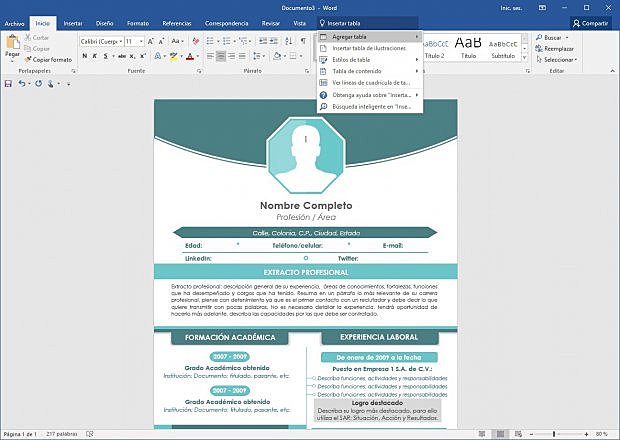This screenshot has width=620, height=440.
Task: Open the change case Aa dropdown
Action: pos(177,41)
